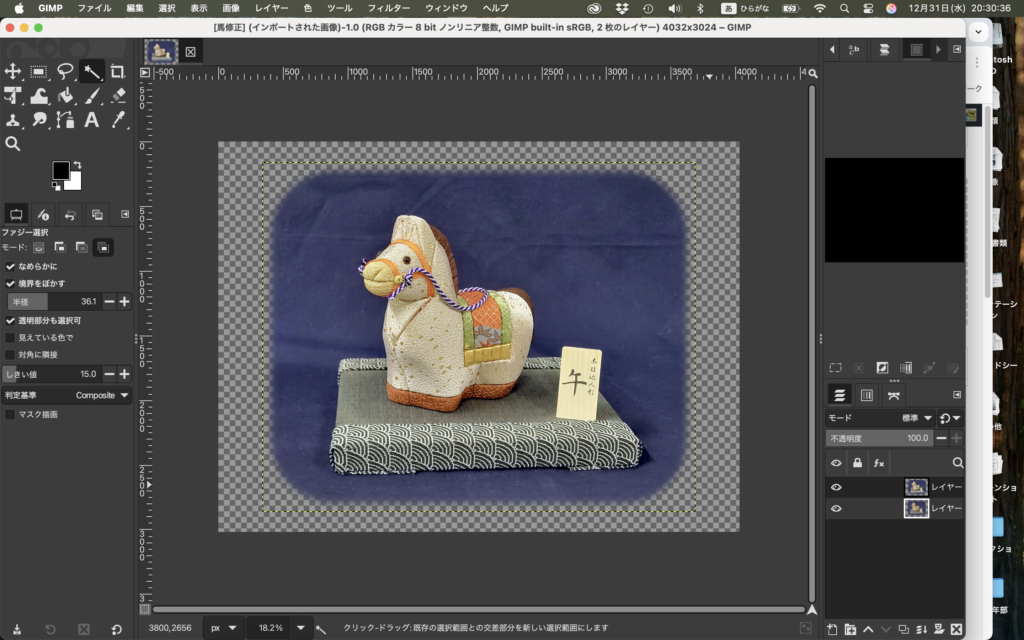Screen dimensions: 1024x640
Task: Create a new layer from layers panel
Action: (833, 629)
